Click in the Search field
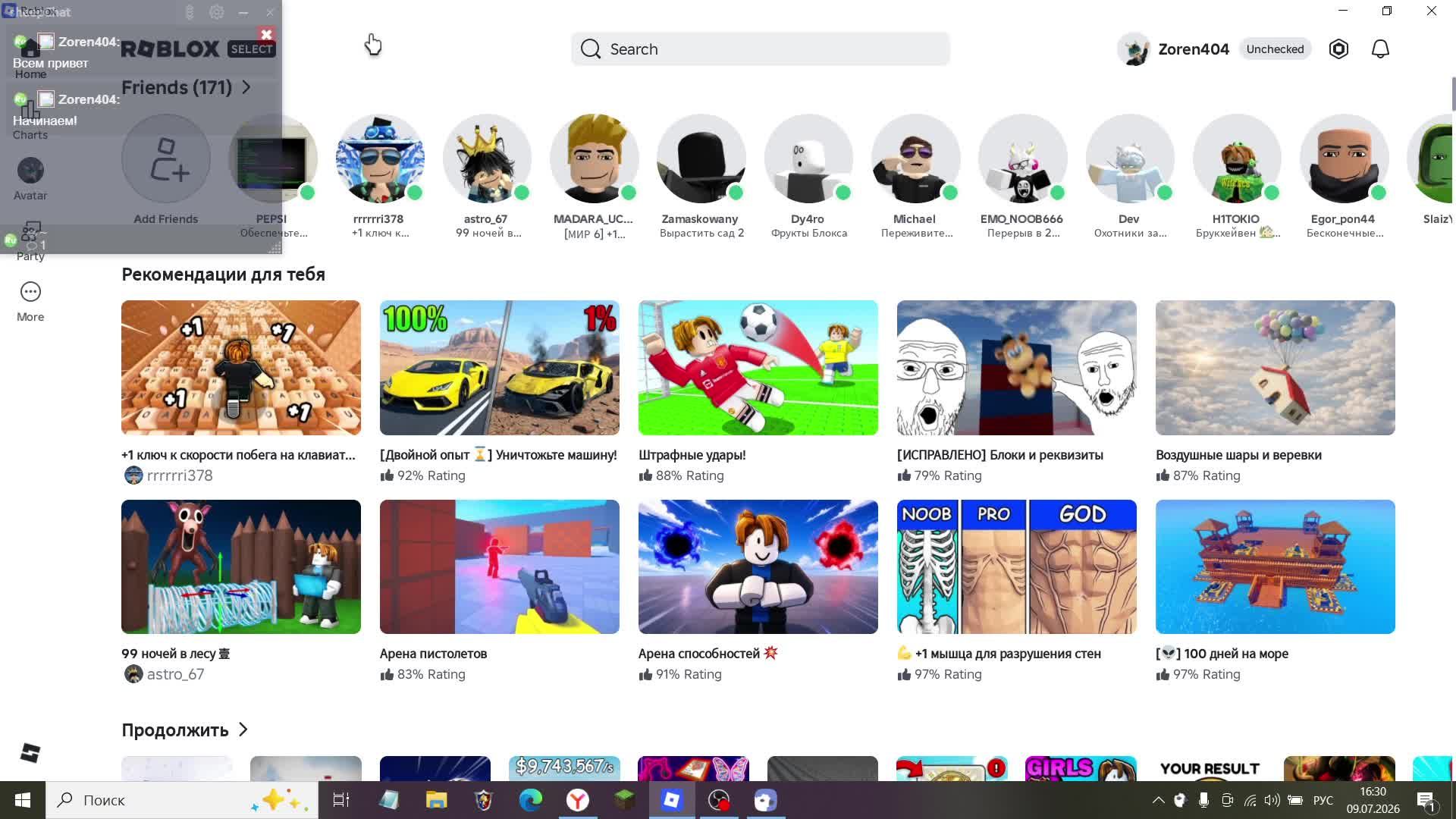Viewport: 1456px width, 819px height. [761, 49]
